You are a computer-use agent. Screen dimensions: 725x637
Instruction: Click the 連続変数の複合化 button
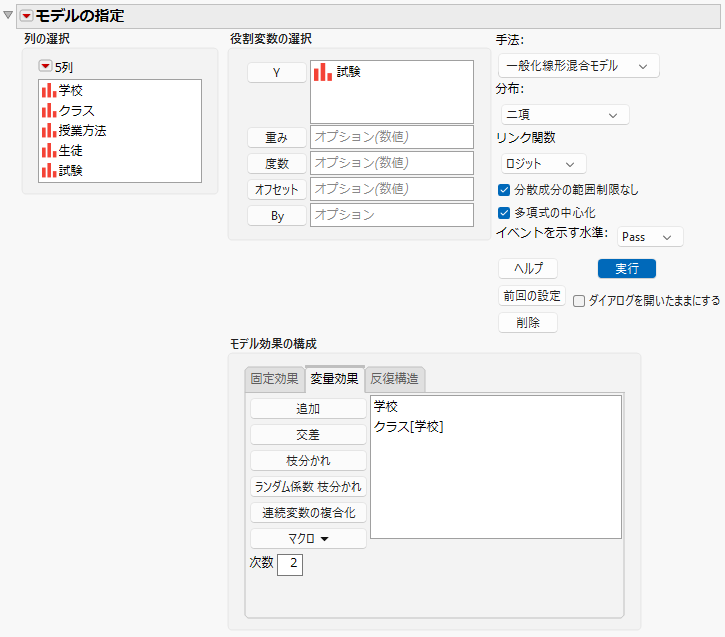point(308,513)
